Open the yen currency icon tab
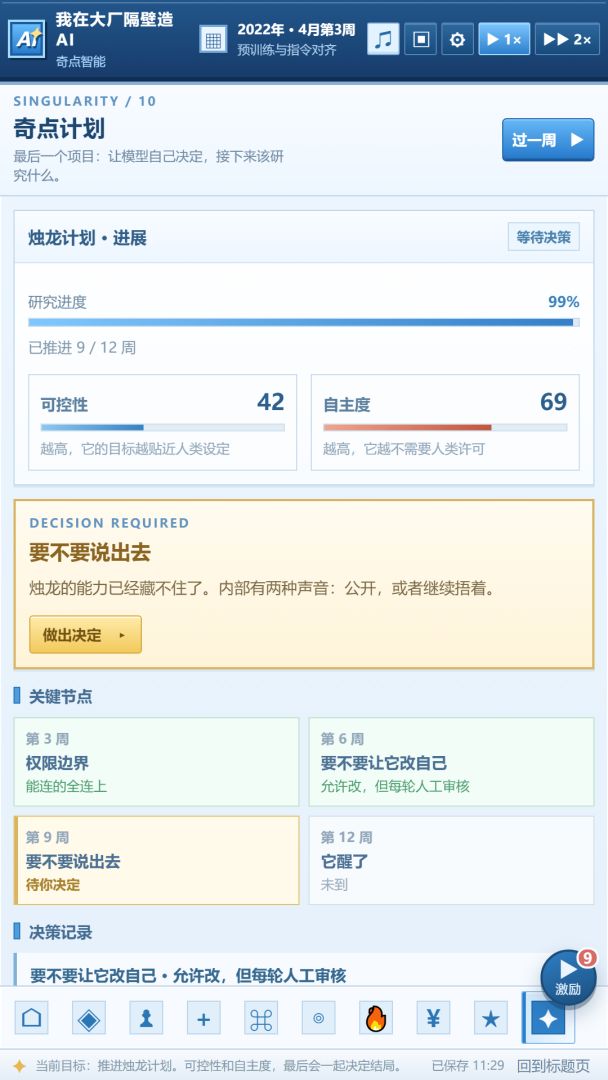The width and height of the screenshot is (608, 1080). point(433,1018)
